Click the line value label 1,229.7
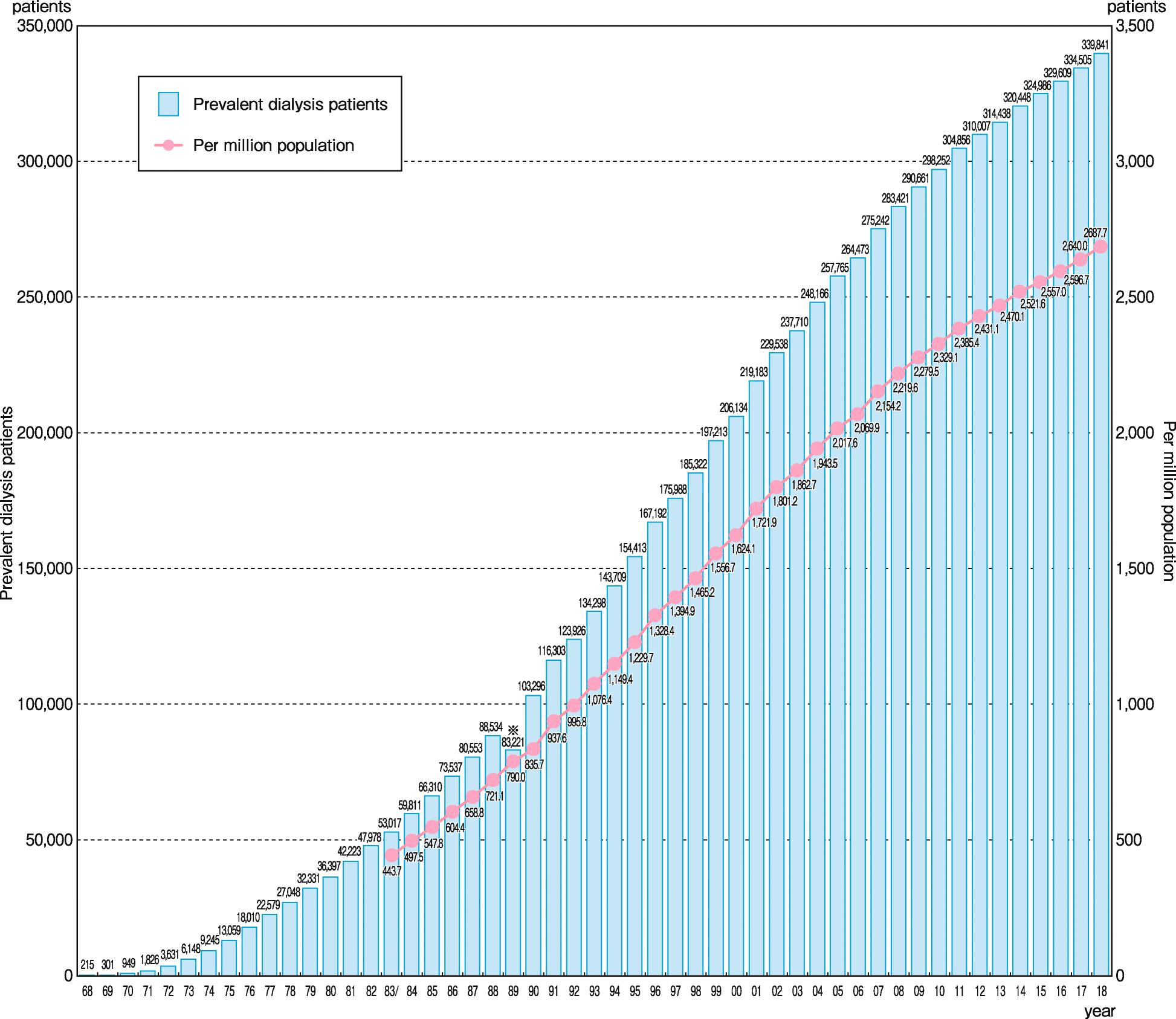 tap(641, 658)
